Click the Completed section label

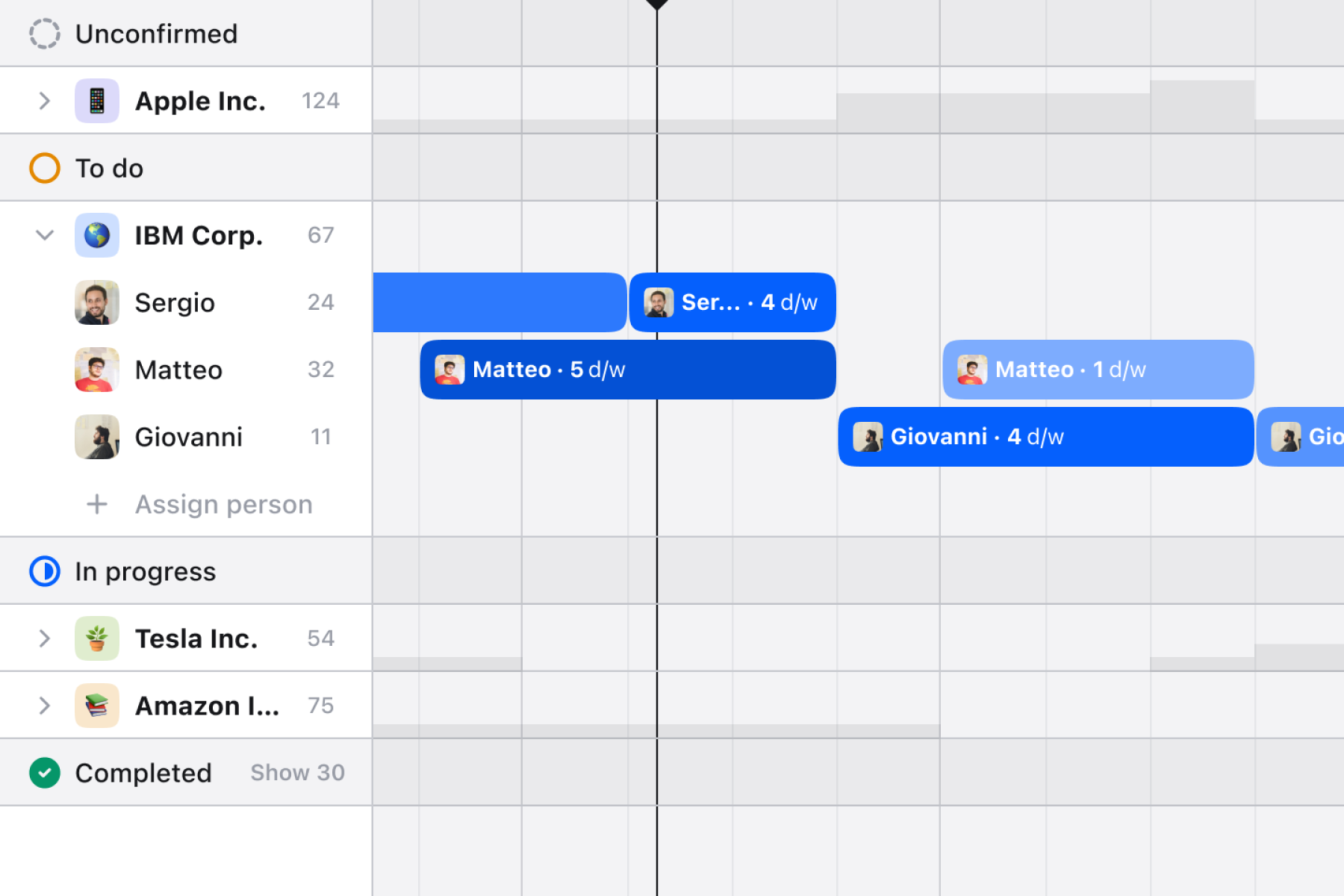click(143, 774)
